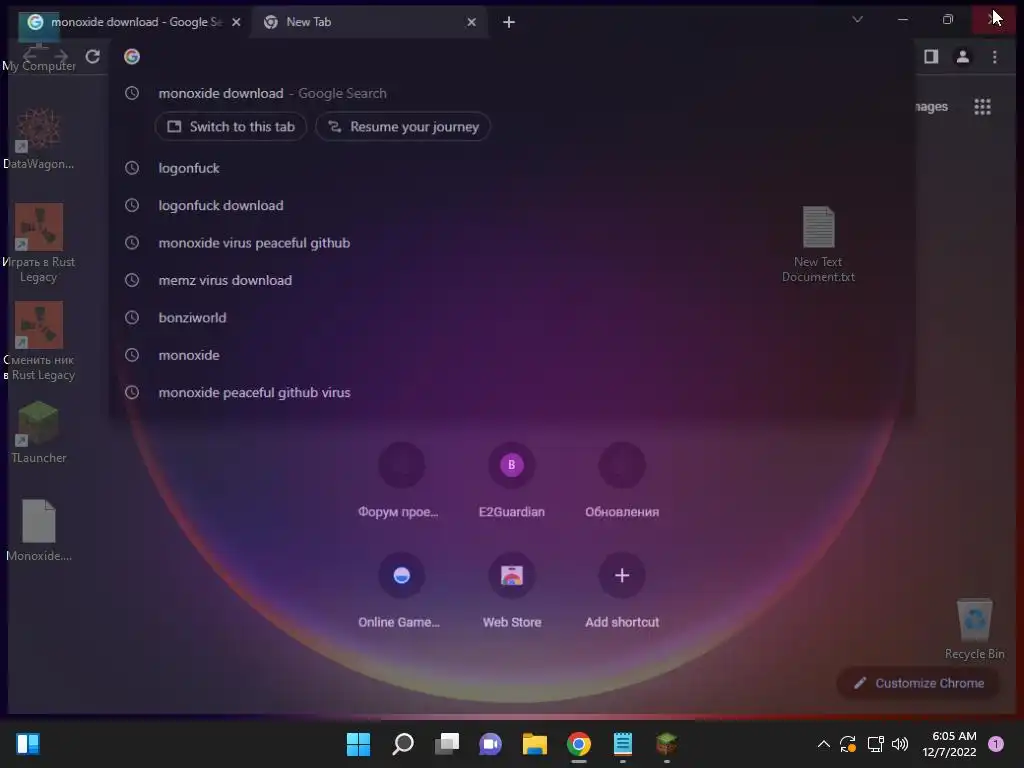Select the memz virus download suggestion
The height and width of the screenshot is (768, 1024).
coord(511,280)
